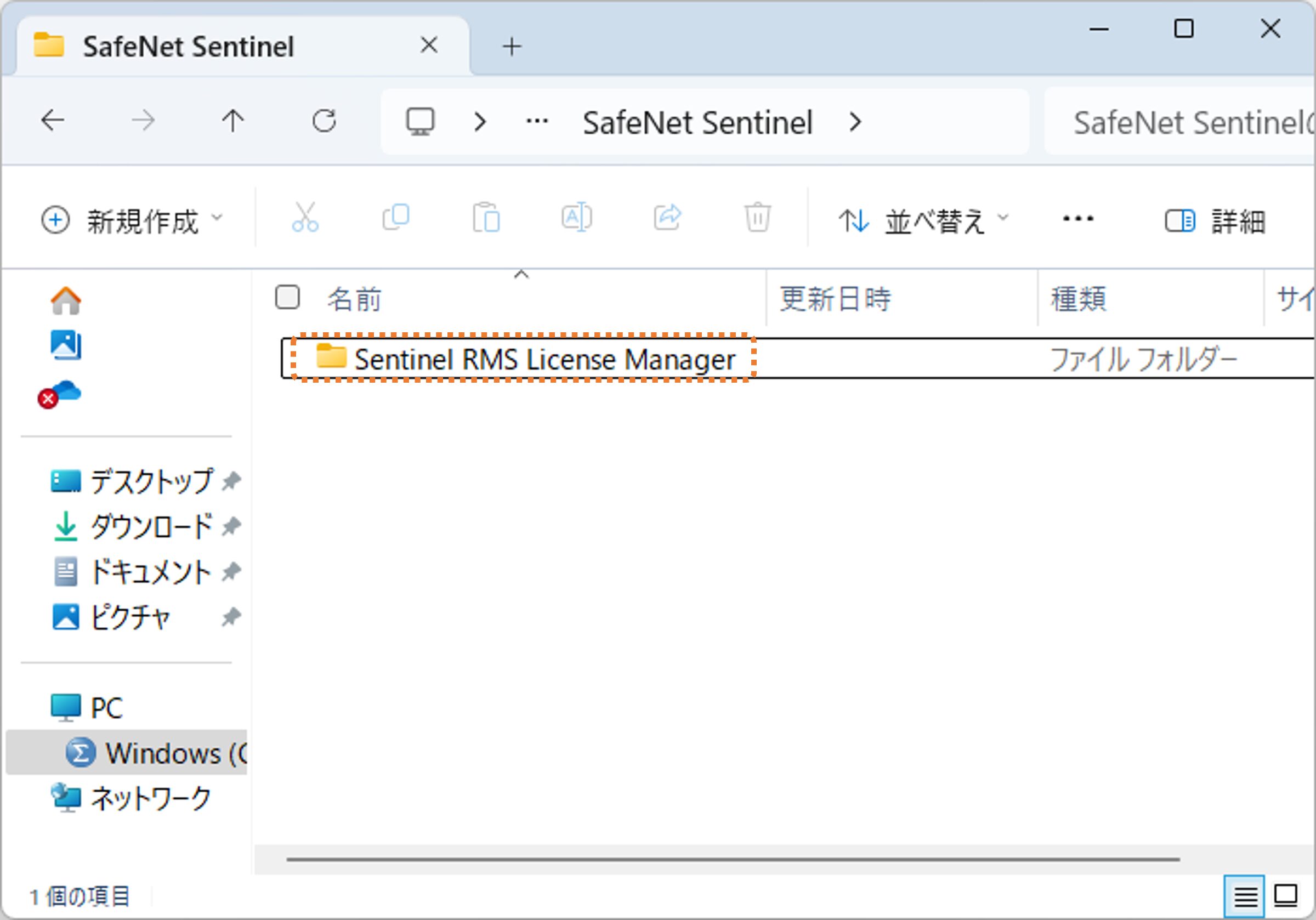Click the pin icon beside ダウンロード
1316x920 pixels.
pyautogui.click(x=231, y=526)
